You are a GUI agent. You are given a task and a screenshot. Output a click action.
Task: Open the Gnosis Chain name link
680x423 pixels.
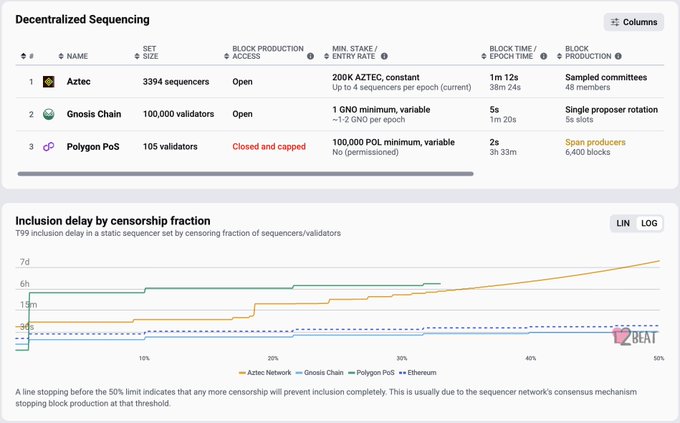pos(94,114)
